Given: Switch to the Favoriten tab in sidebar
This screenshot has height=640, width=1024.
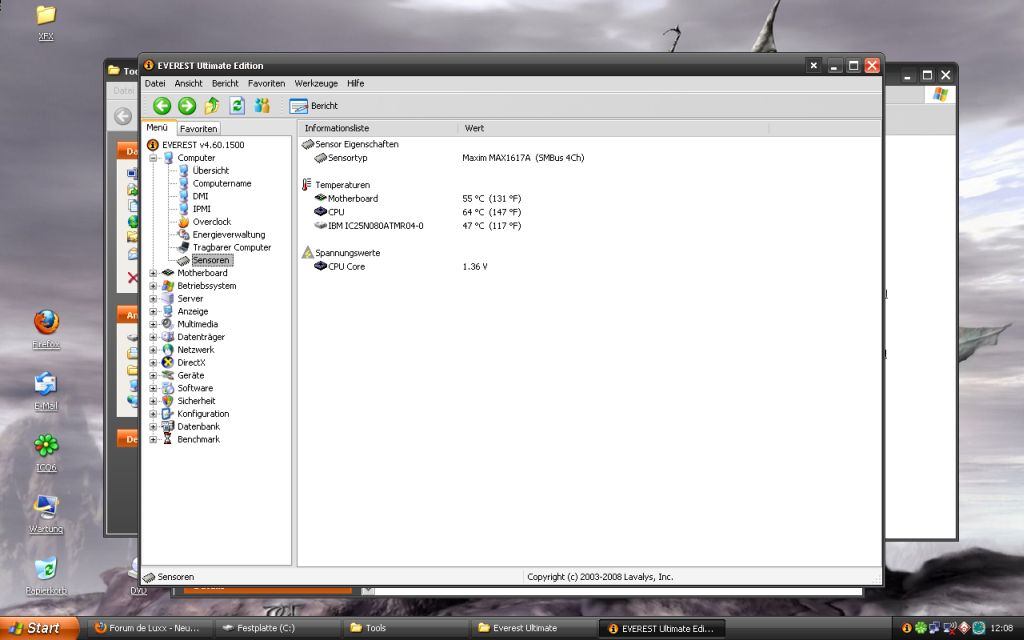Looking at the screenshot, I should coord(199,129).
